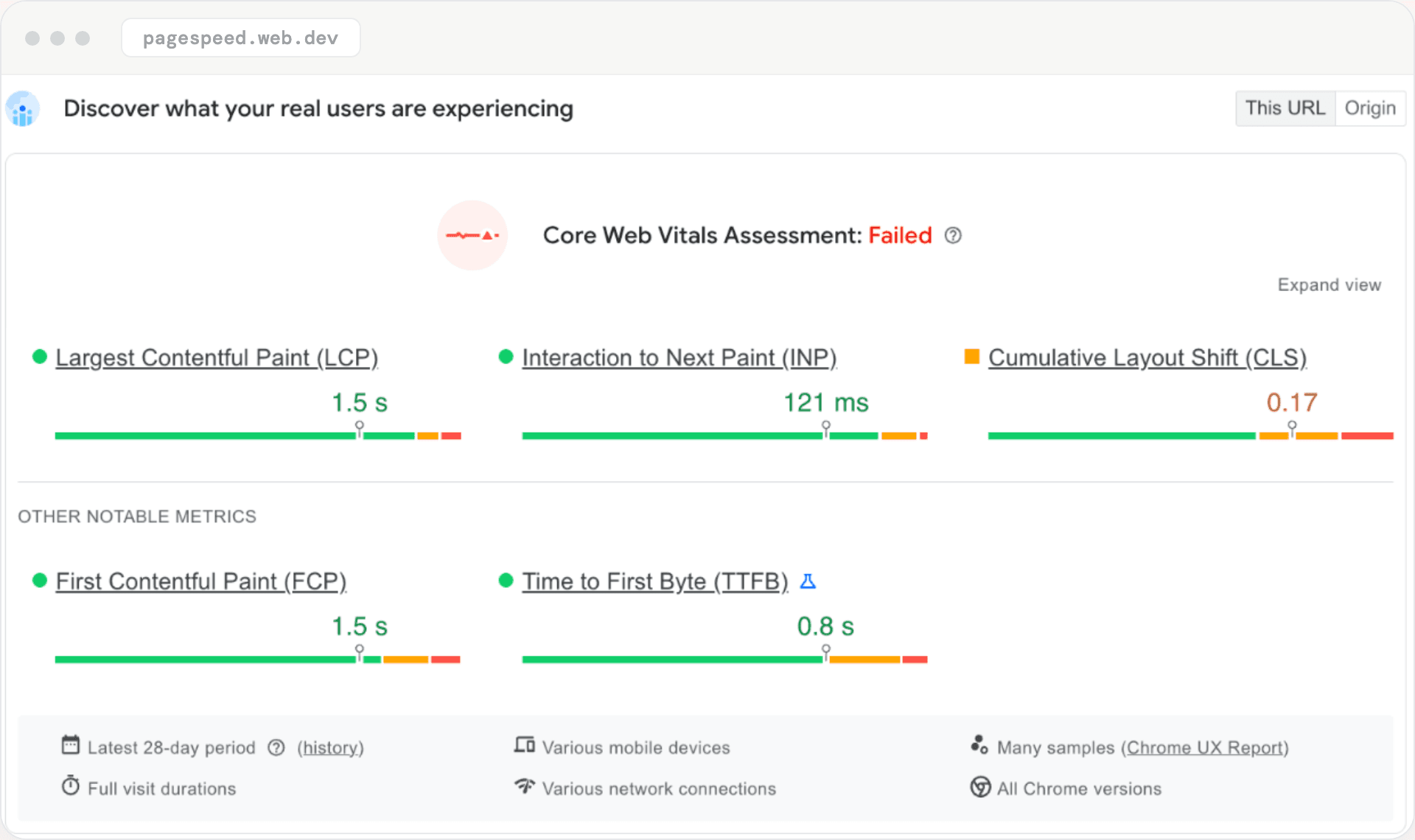Click the network connections wifi icon
The height and width of the screenshot is (840, 1415).
[x=525, y=785]
